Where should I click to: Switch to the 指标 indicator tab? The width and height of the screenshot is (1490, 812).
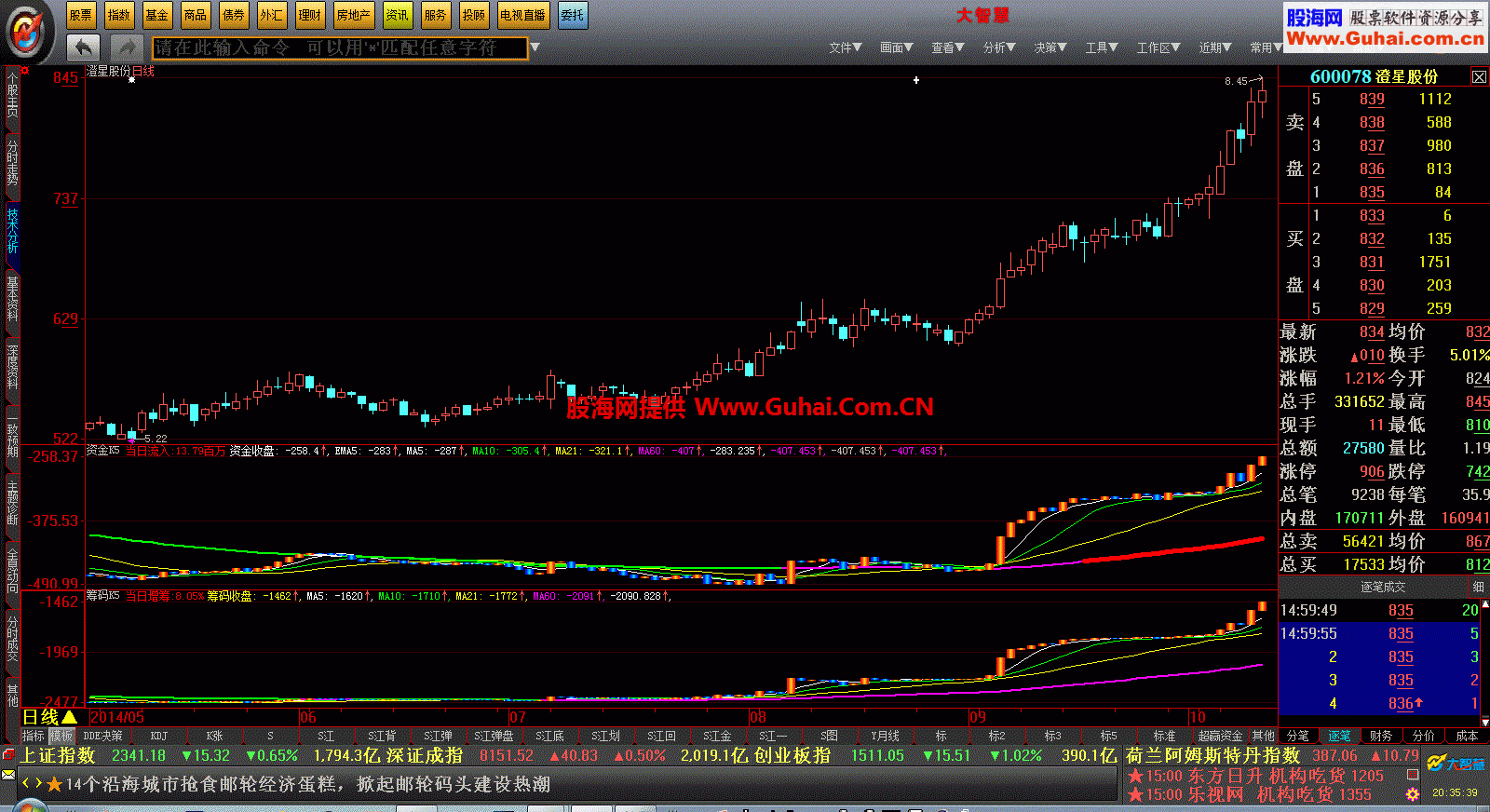(x=34, y=736)
